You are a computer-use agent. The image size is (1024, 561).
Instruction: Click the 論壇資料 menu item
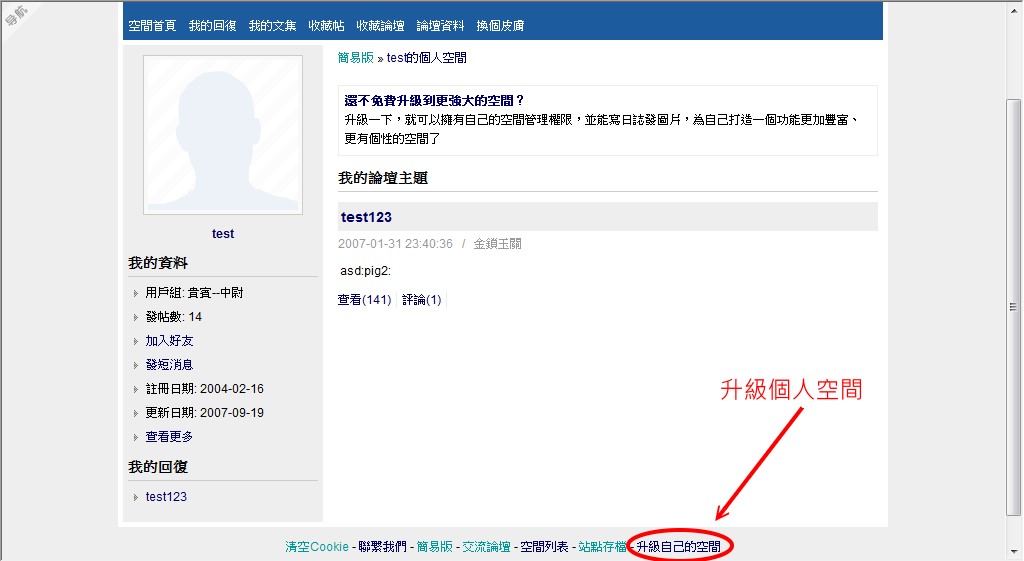[x=440, y=26]
